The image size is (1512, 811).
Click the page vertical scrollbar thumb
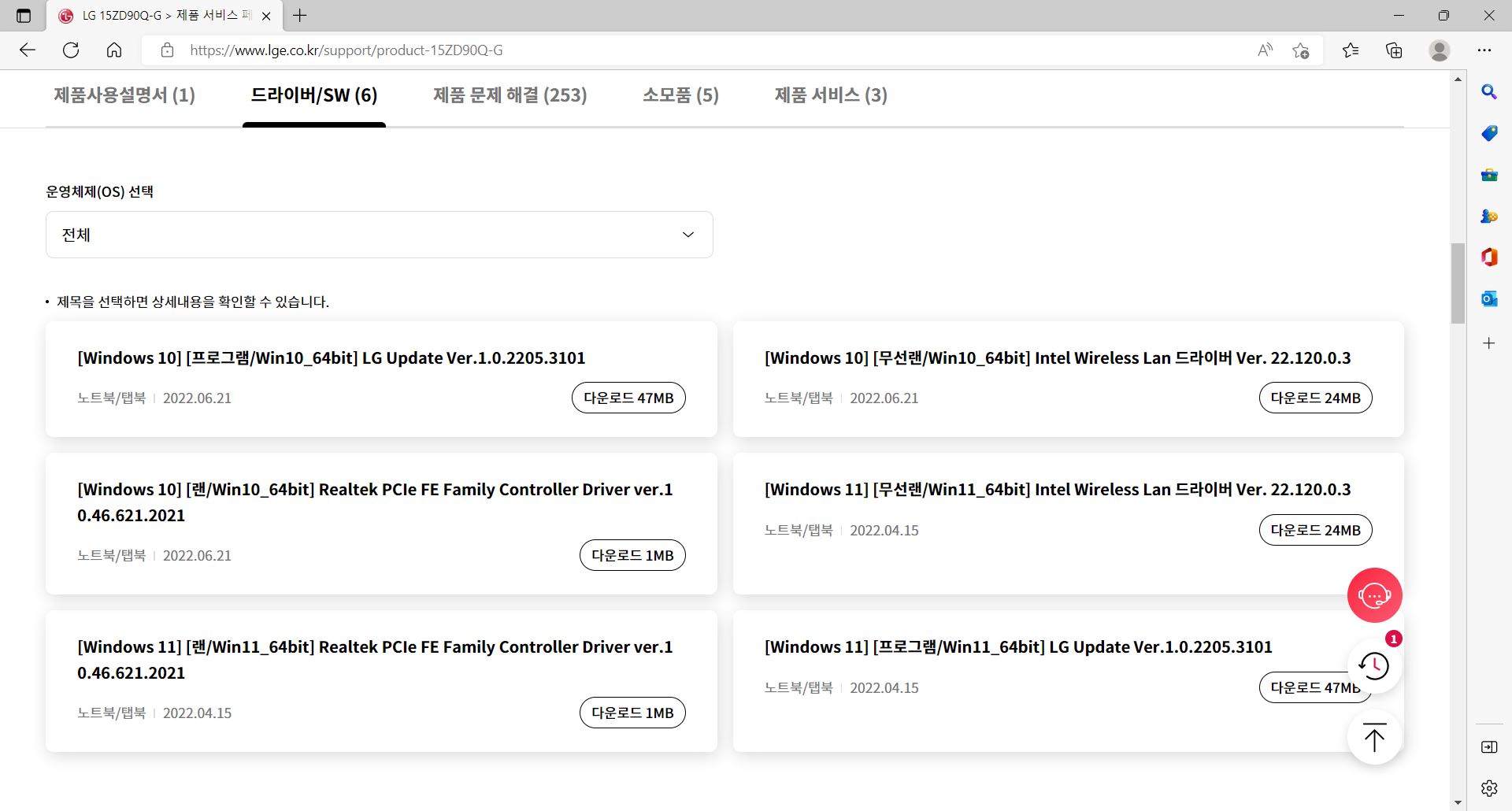(x=1458, y=283)
